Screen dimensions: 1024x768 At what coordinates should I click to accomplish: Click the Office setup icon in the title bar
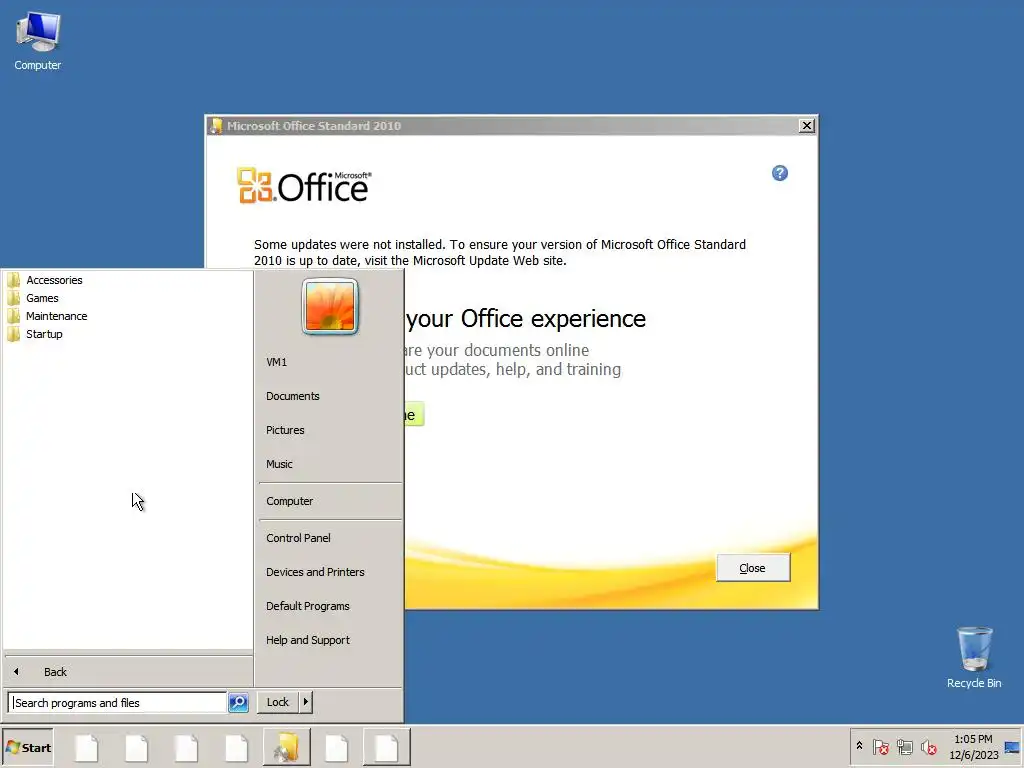coord(216,125)
